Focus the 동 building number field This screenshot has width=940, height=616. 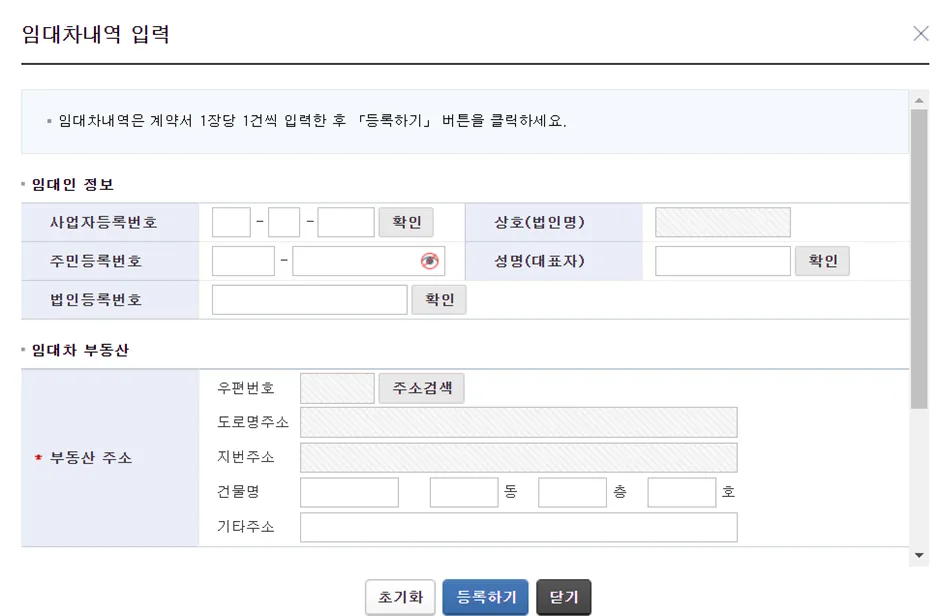[464, 493]
